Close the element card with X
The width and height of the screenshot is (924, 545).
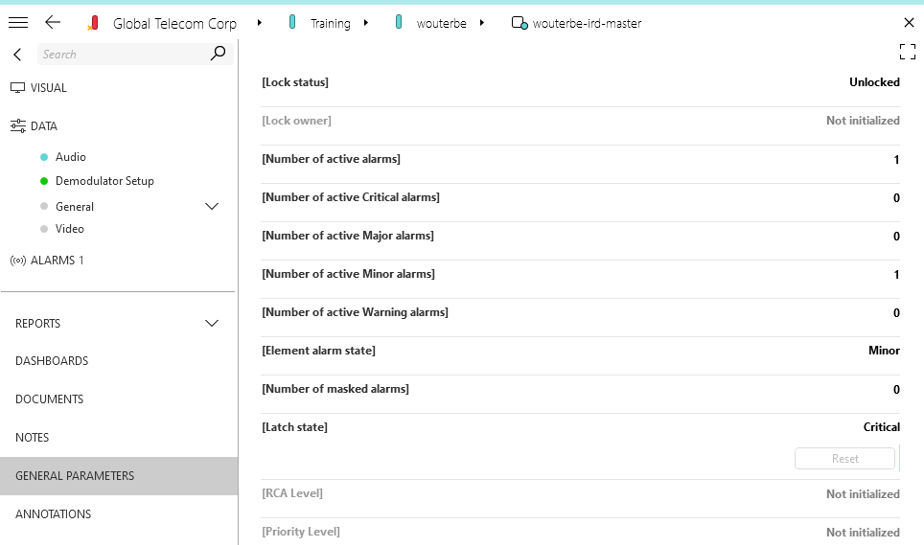908,22
